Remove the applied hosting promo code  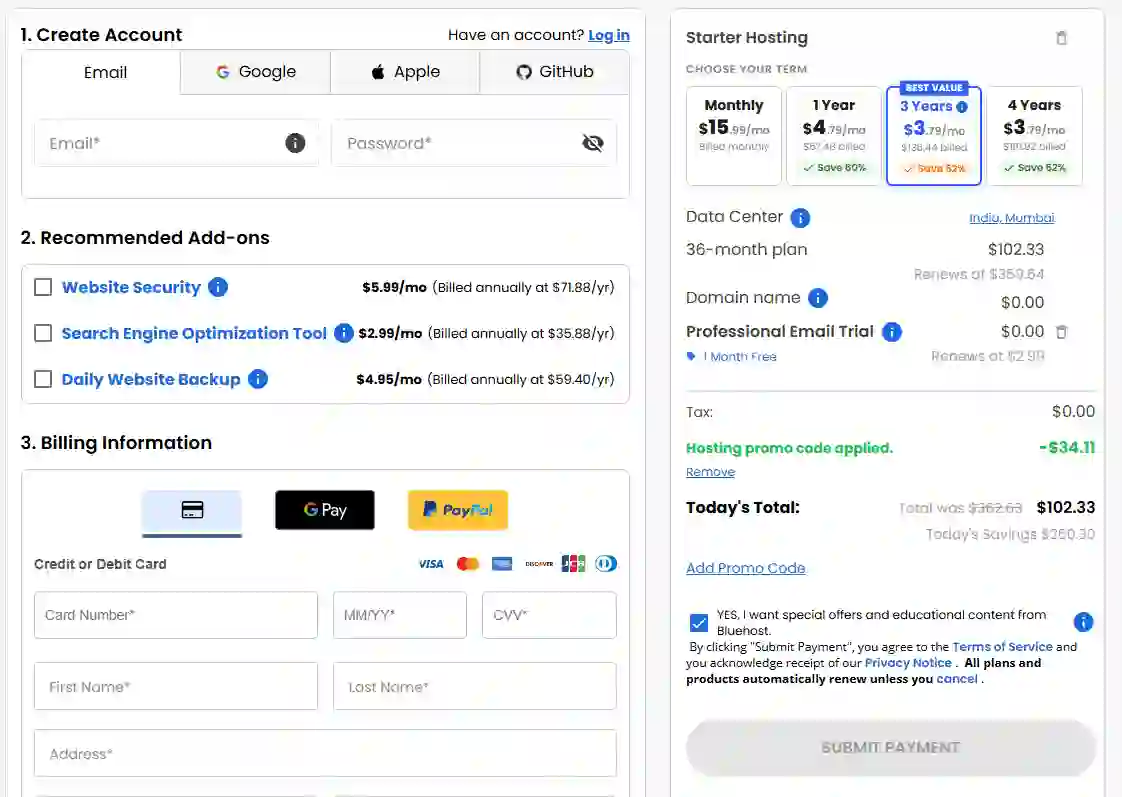point(711,472)
